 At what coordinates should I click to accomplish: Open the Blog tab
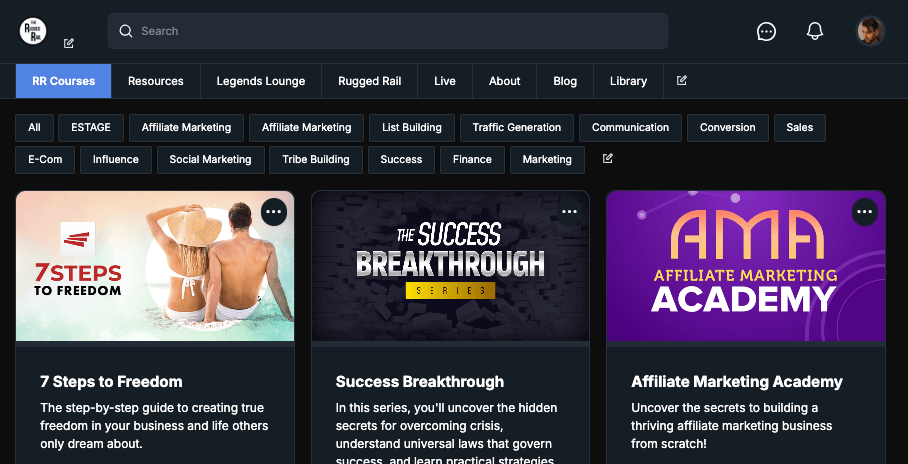point(565,81)
